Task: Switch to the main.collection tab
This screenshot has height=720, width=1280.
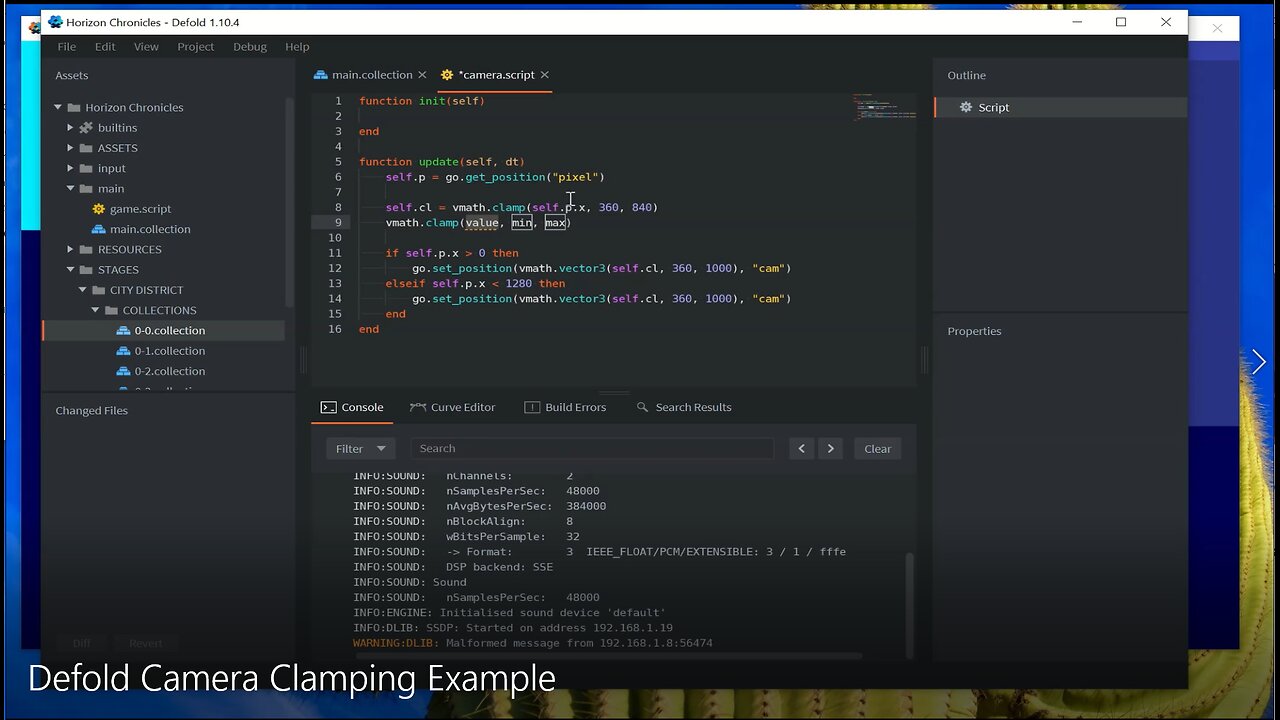Action: click(372, 75)
